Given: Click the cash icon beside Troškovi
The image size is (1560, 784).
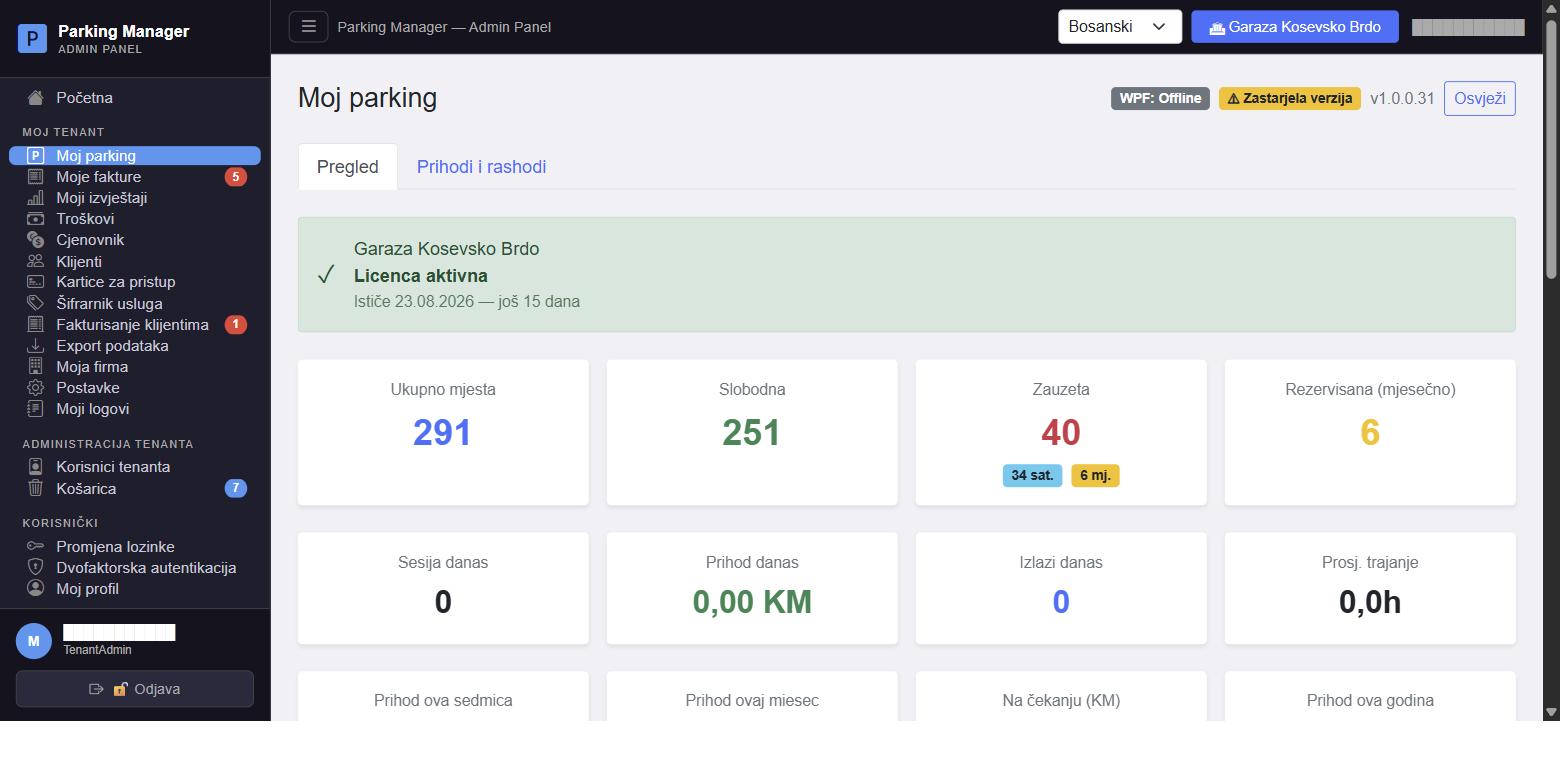Looking at the screenshot, I should click(36, 219).
